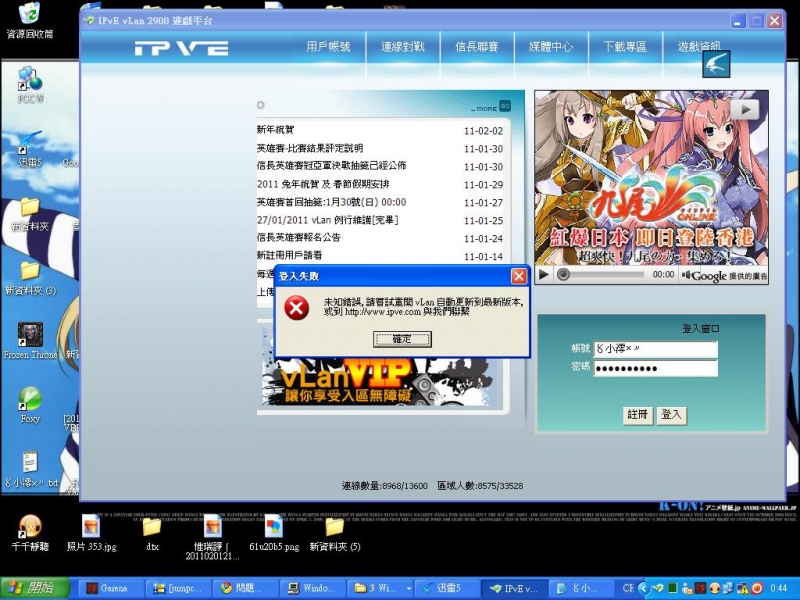The width and height of the screenshot is (800, 600).
Task: Click the bird logo icon under 遊戲資訊
Action: click(x=716, y=64)
